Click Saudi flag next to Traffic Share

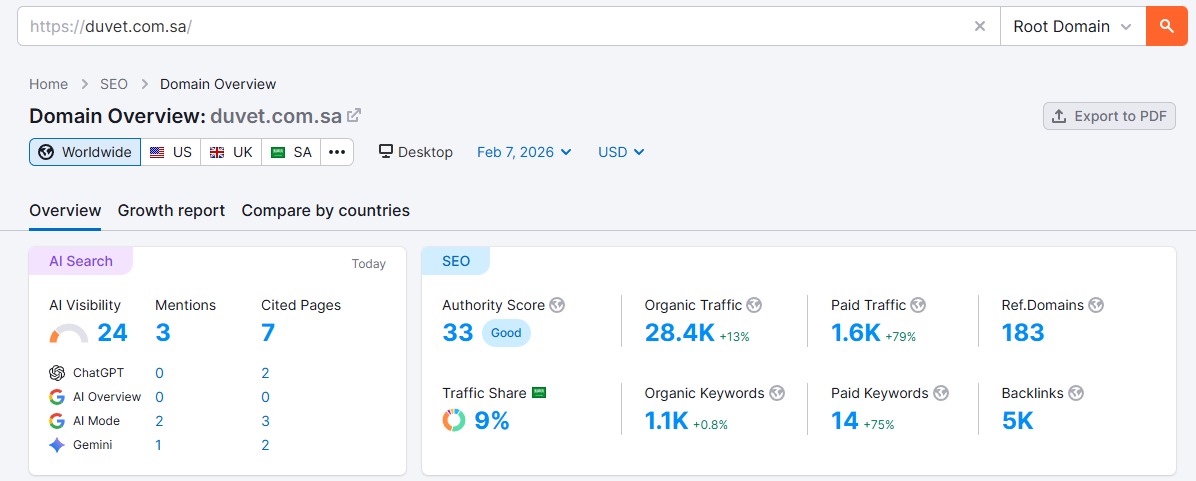pyautogui.click(x=539, y=393)
